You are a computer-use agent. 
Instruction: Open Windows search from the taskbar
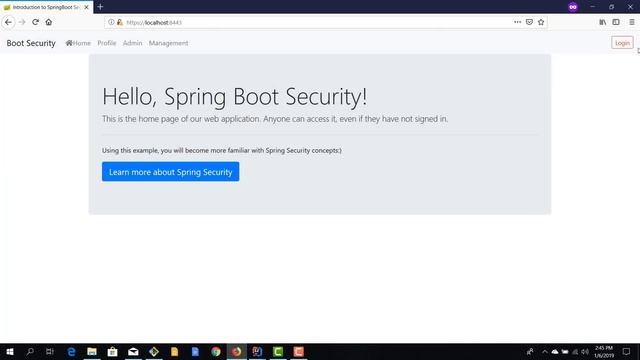tap(30, 351)
